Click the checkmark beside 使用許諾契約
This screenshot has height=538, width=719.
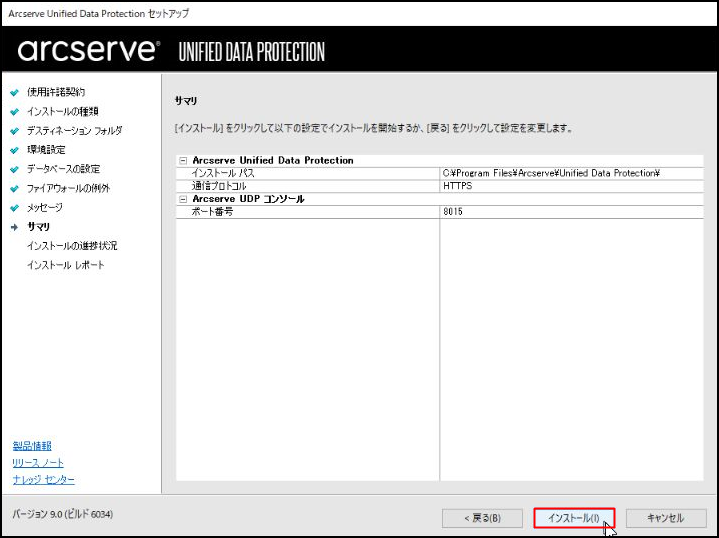(14, 92)
